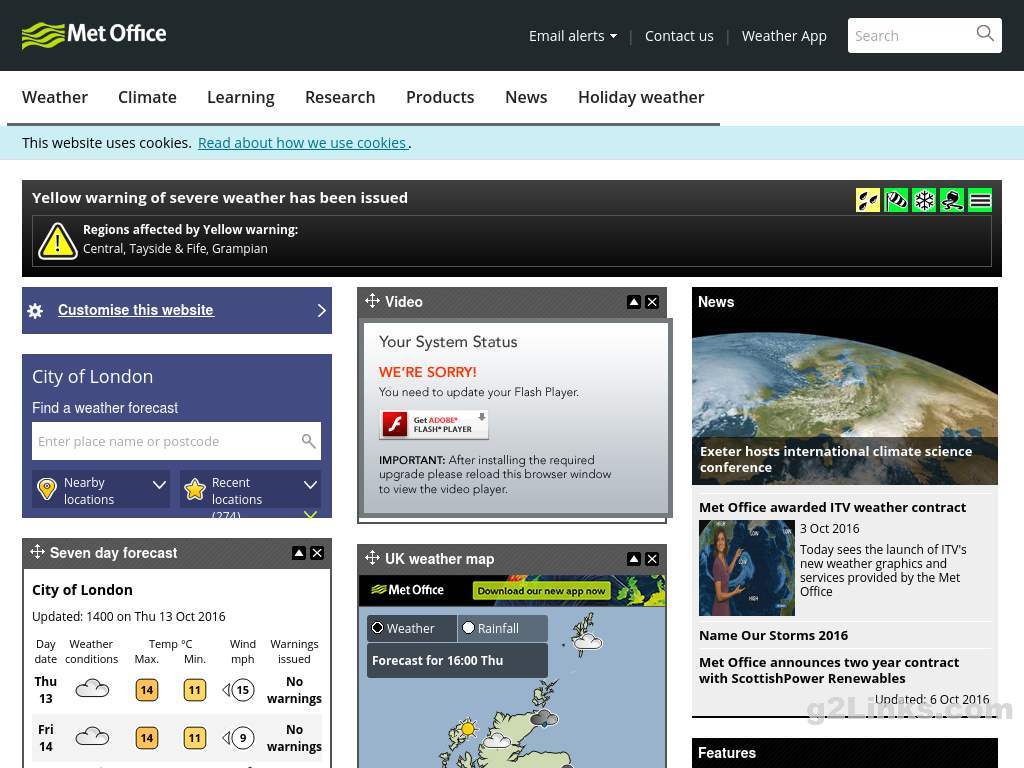This screenshot has height=768, width=1024.
Task: Collapse the UK weather map panel
Action: [633, 559]
